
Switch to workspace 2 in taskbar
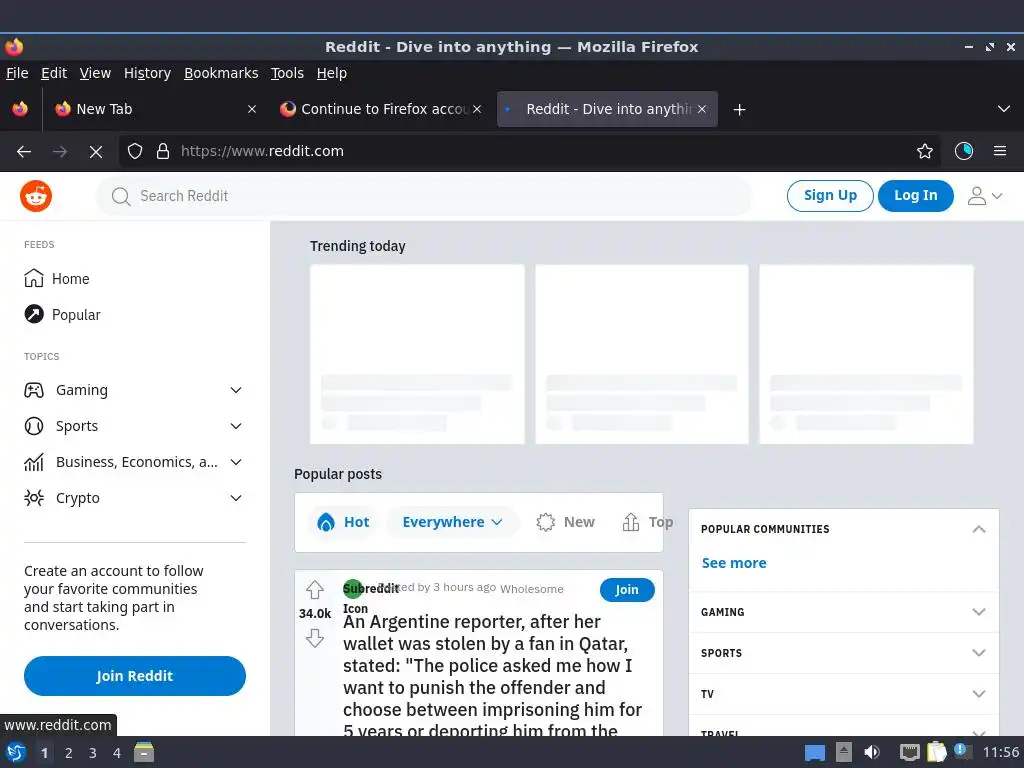click(x=69, y=753)
